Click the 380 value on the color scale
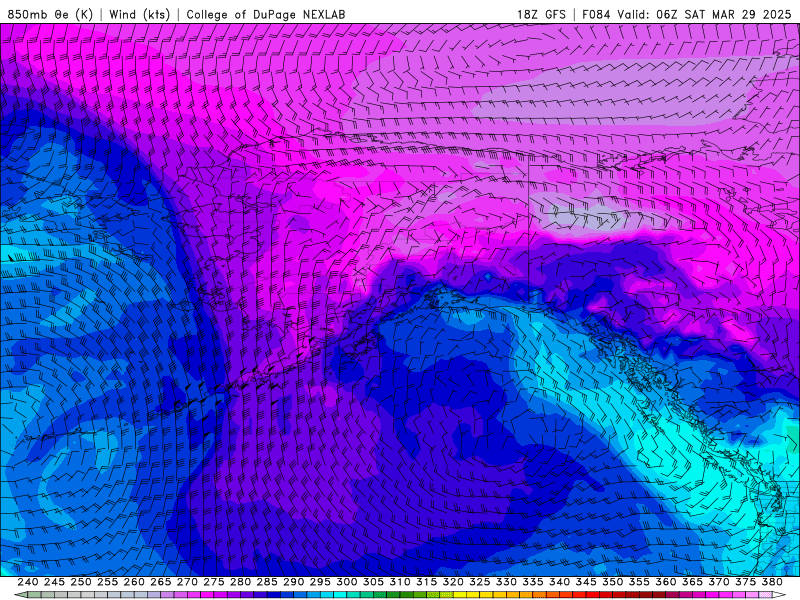Screen dimensions: 800x600 (772, 582)
